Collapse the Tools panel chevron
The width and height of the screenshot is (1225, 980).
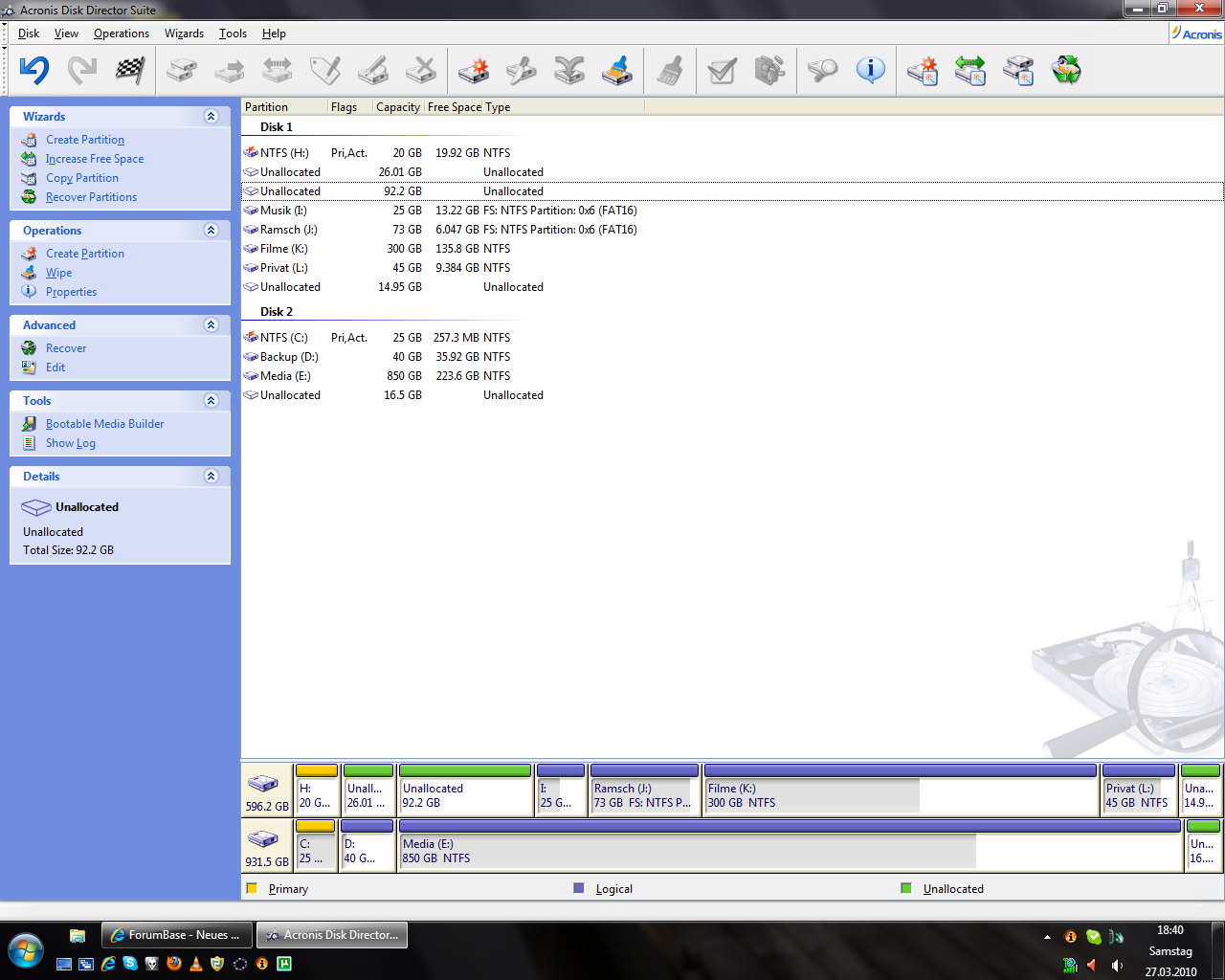point(211,400)
